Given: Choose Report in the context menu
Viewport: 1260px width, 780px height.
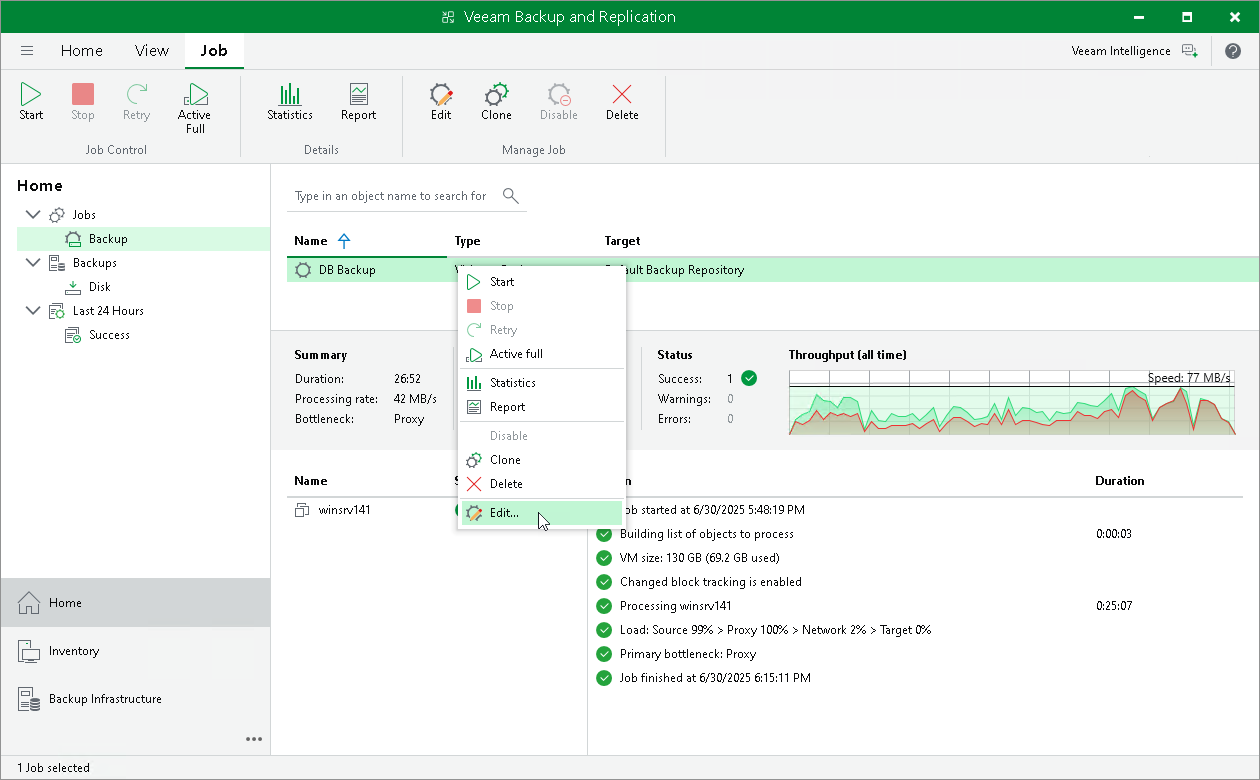Looking at the screenshot, I should [x=541, y=407].
